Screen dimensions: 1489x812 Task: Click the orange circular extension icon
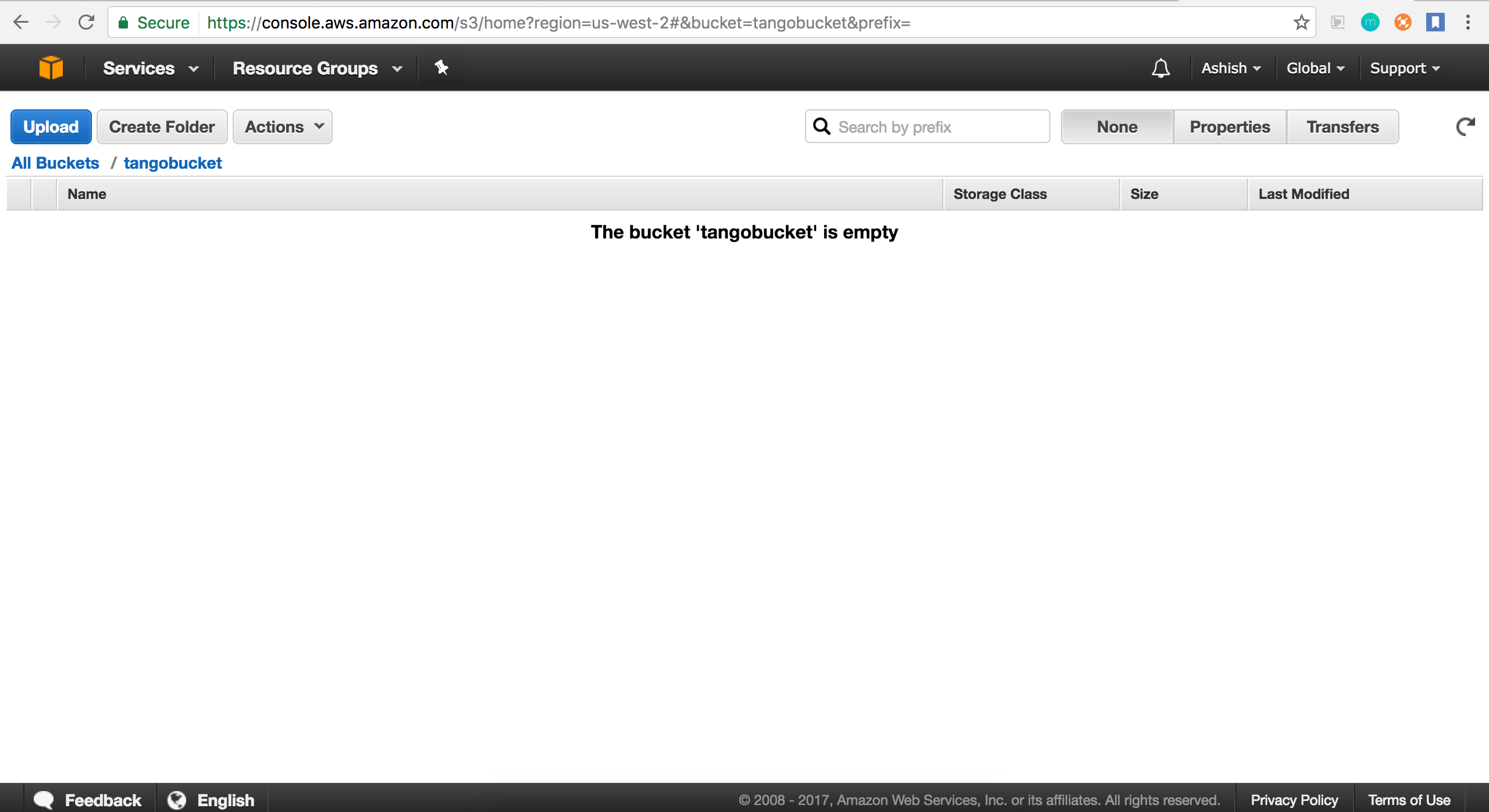coord(1403,23)
